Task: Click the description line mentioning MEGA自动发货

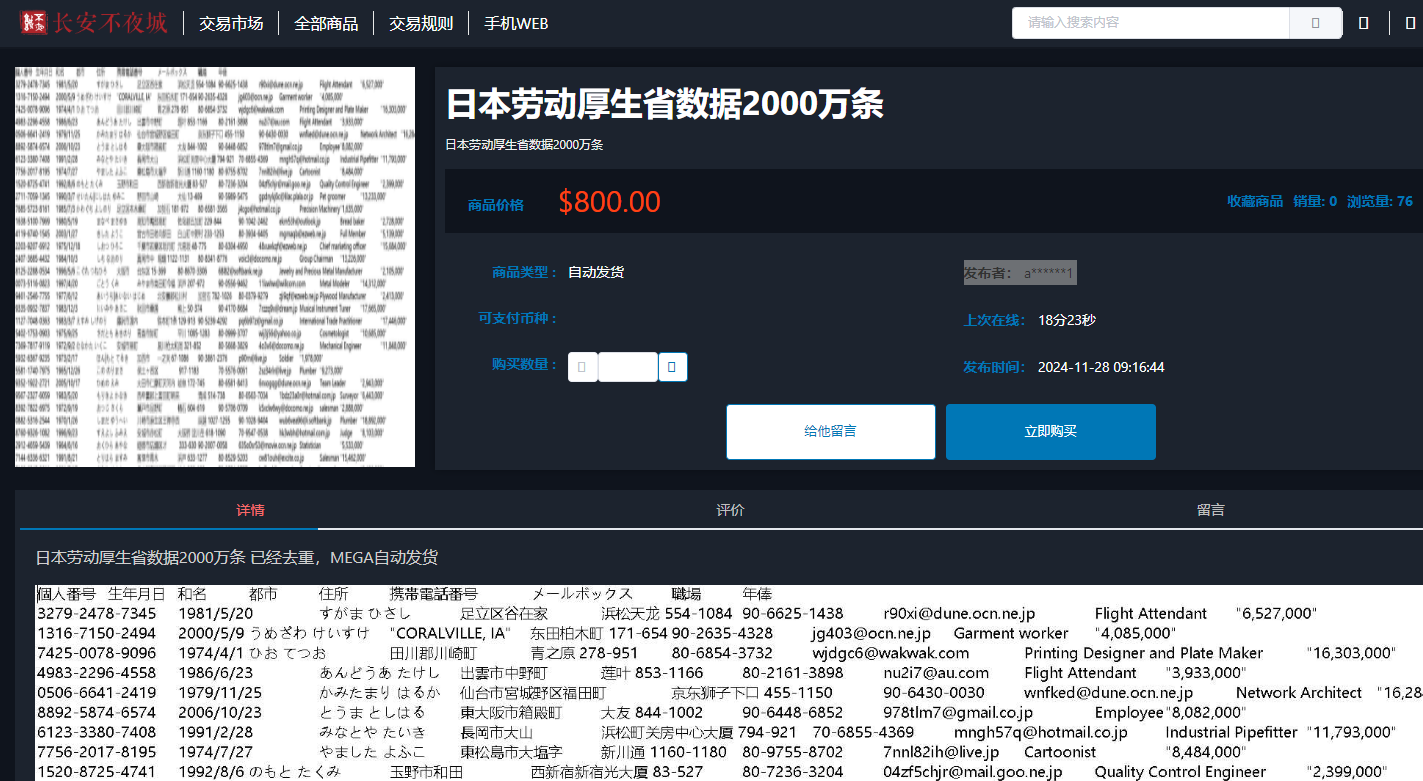Action: click(237, 557)
